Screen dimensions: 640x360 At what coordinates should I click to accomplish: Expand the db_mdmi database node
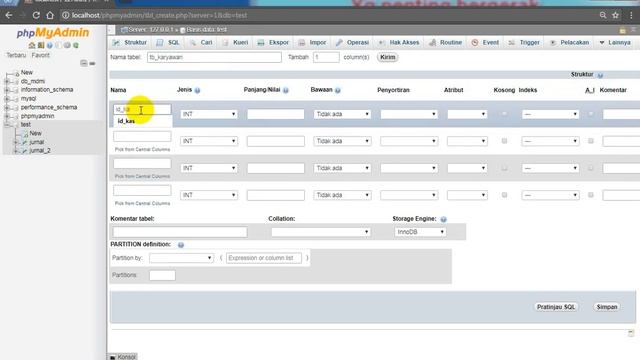coord(7,82)
